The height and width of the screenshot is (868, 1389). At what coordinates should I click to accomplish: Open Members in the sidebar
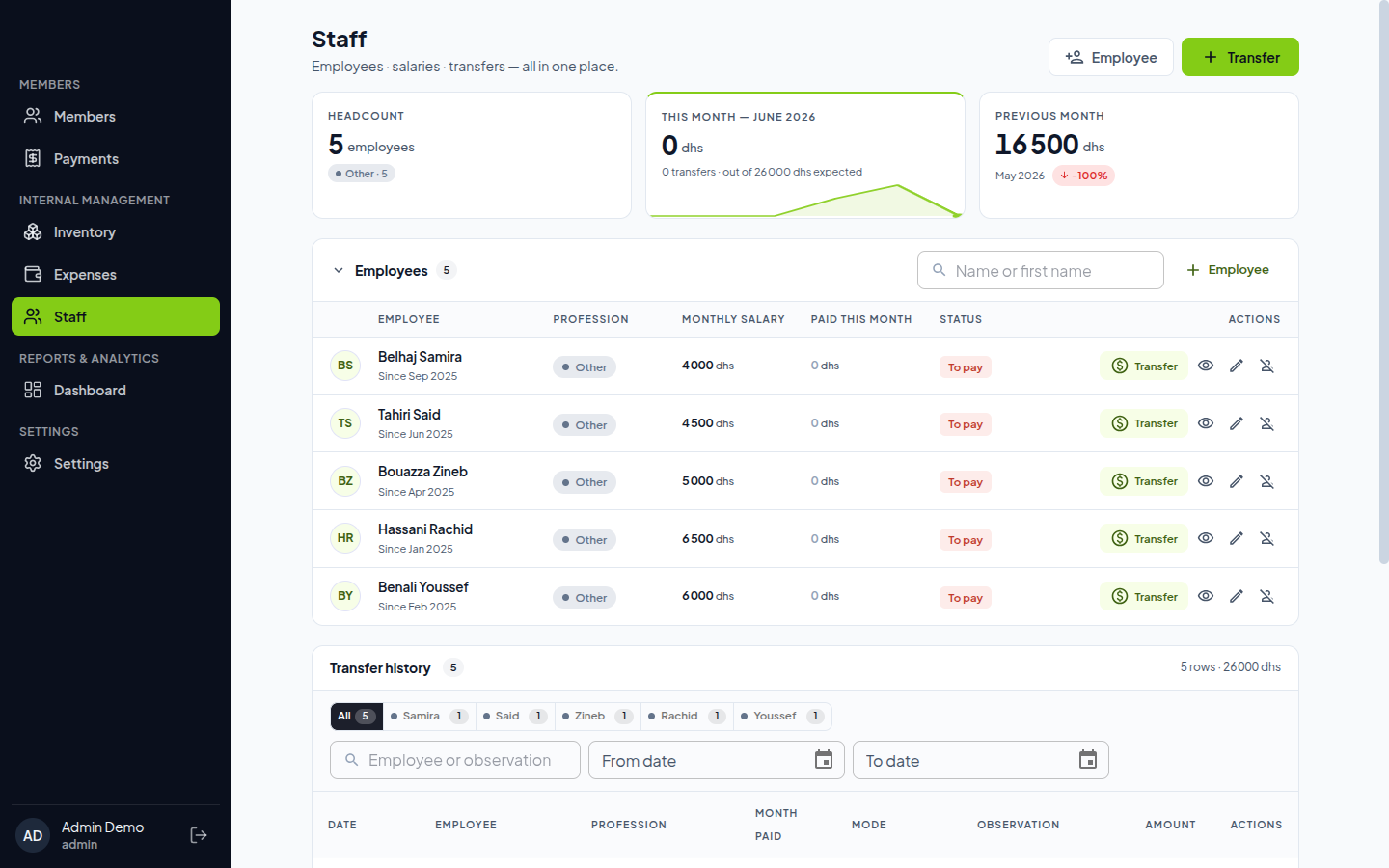pos(116,116)
